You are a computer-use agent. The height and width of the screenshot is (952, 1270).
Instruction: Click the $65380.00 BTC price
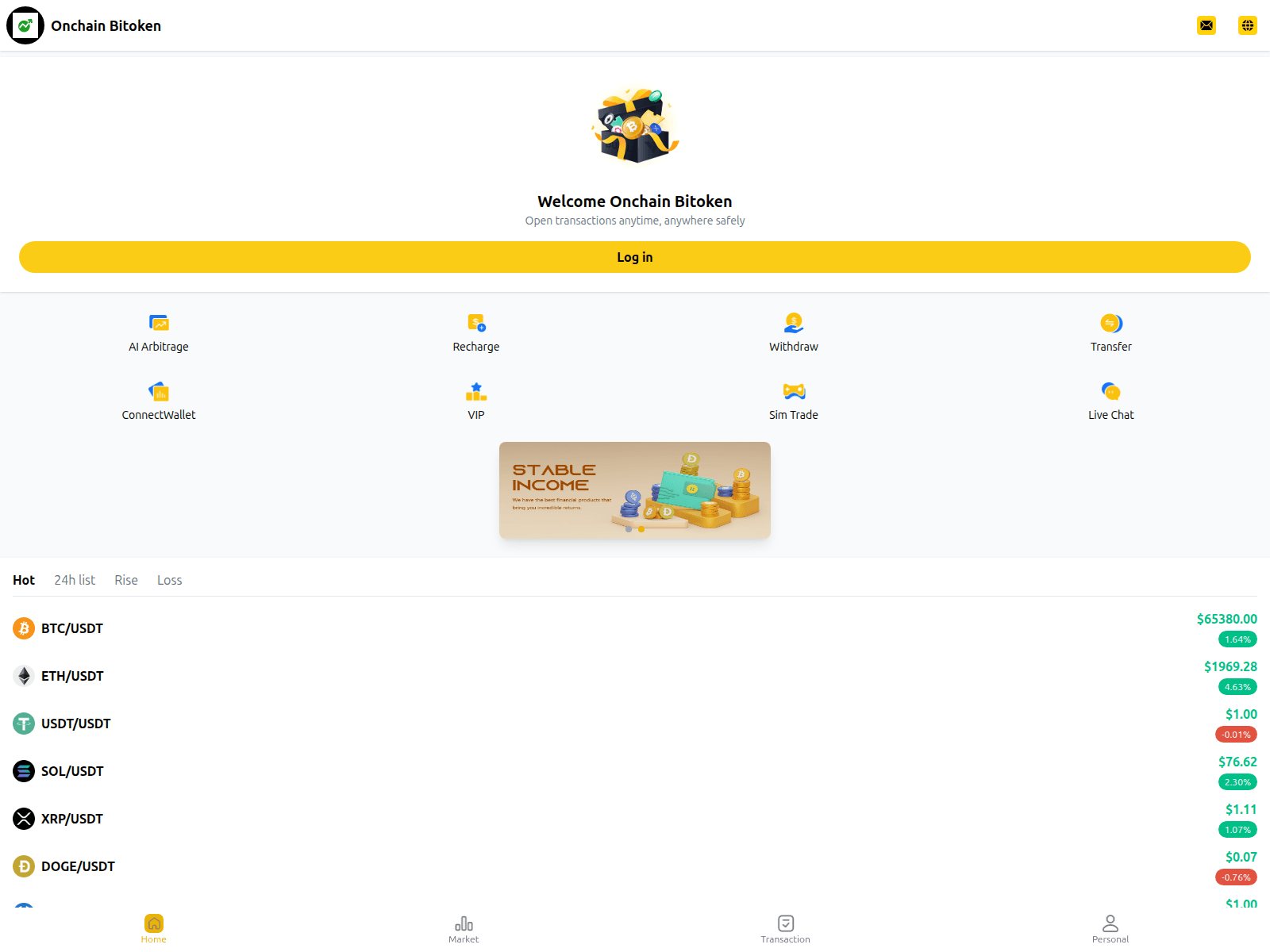click(1227, 619)
